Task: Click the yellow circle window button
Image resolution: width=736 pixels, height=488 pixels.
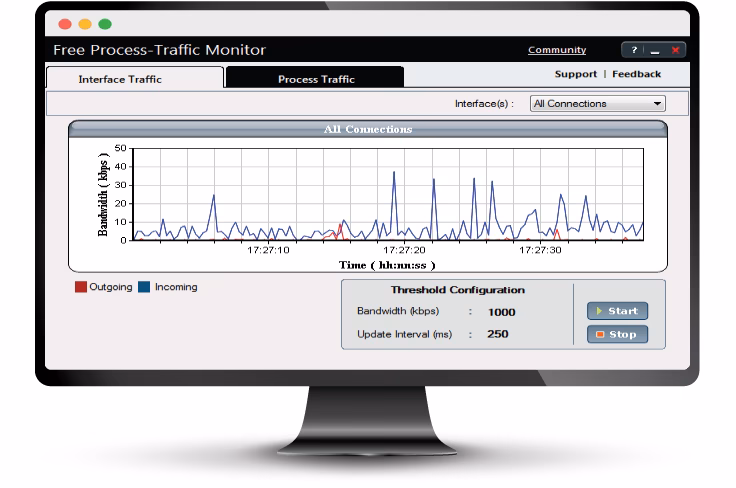Action: point(85,24)
